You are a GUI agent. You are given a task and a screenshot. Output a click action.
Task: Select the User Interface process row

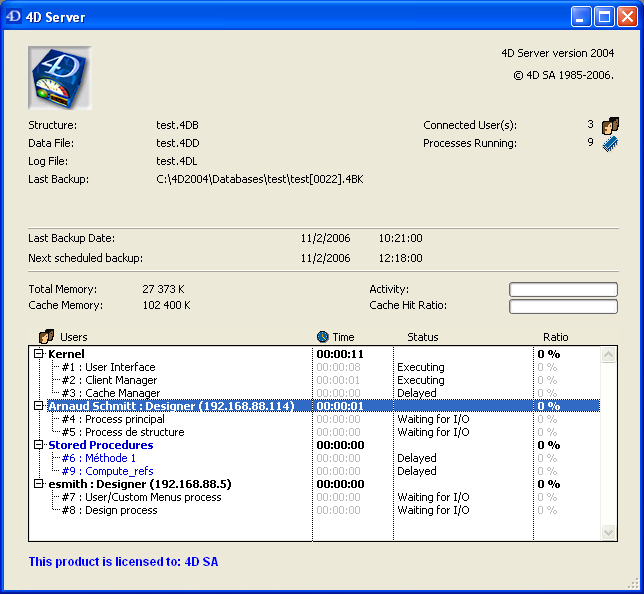(x=119, y=367)
